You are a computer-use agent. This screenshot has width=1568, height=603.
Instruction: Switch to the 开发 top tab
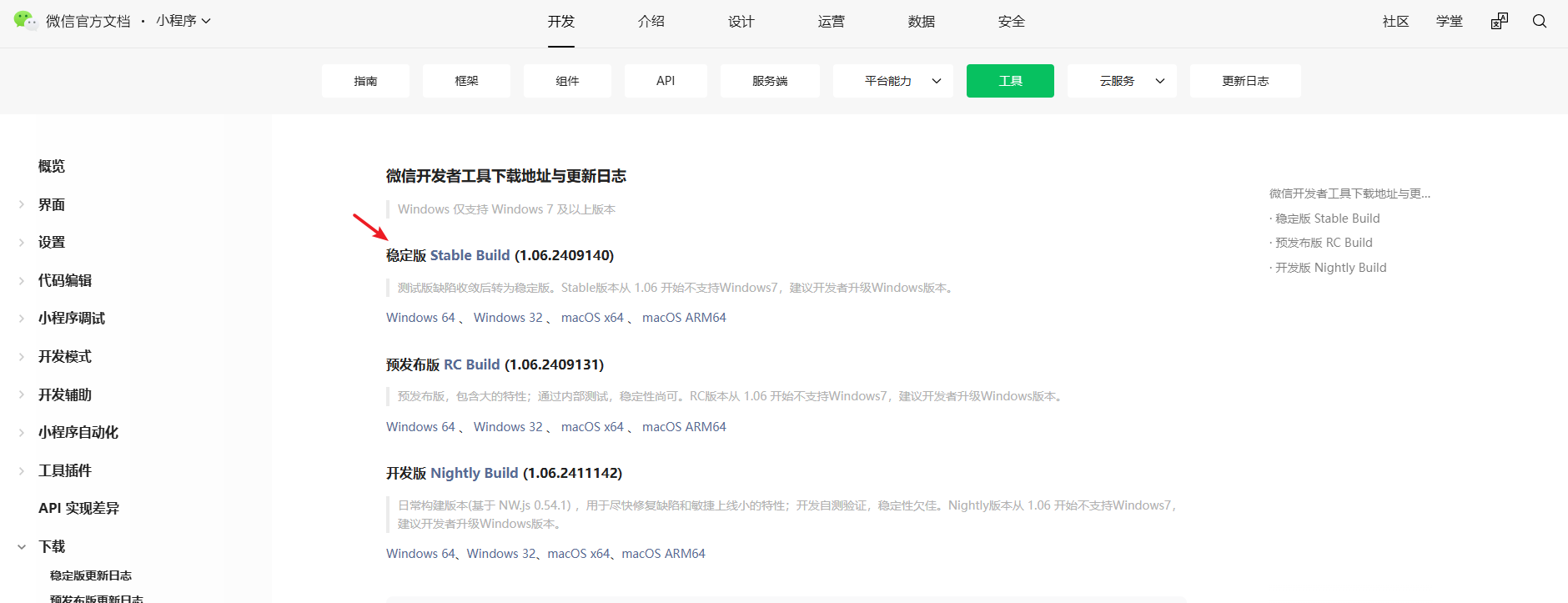click(561, 22)
